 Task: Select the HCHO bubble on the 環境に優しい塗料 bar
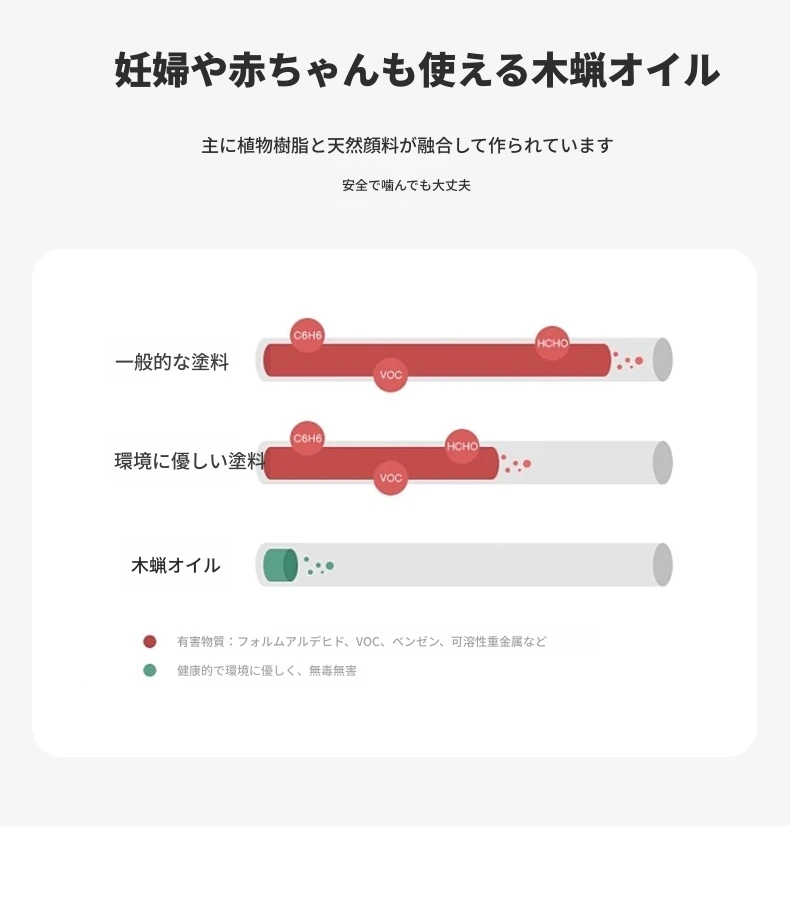point(462,446)
